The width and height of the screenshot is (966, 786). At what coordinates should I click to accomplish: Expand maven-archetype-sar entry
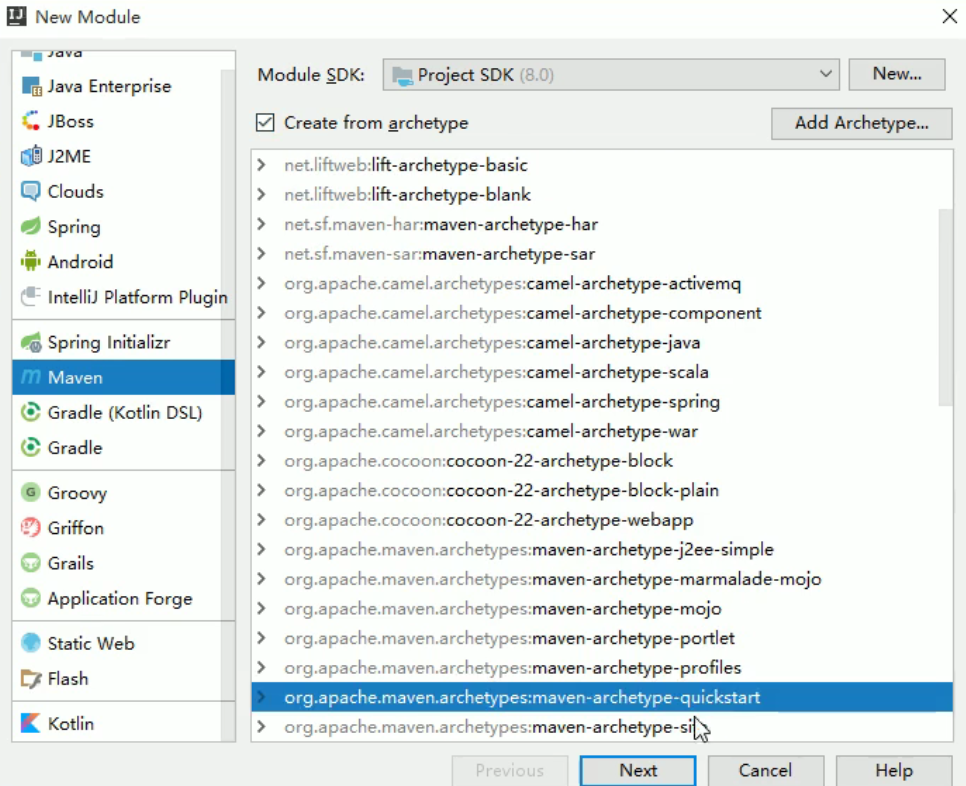(261, 253)
